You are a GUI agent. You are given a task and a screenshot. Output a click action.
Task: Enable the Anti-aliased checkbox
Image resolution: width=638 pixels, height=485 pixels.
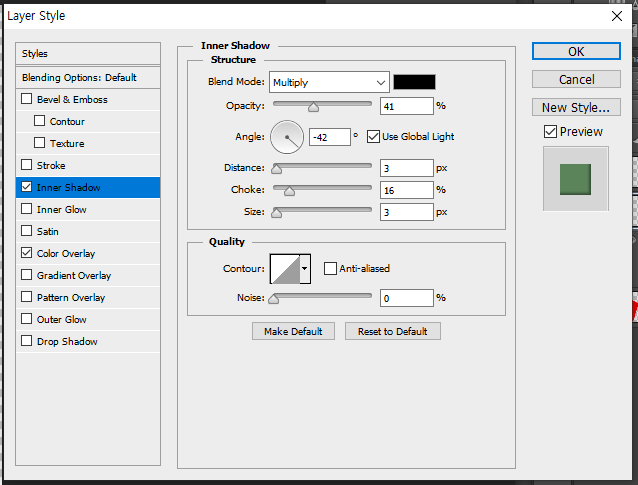pos(330,269)
